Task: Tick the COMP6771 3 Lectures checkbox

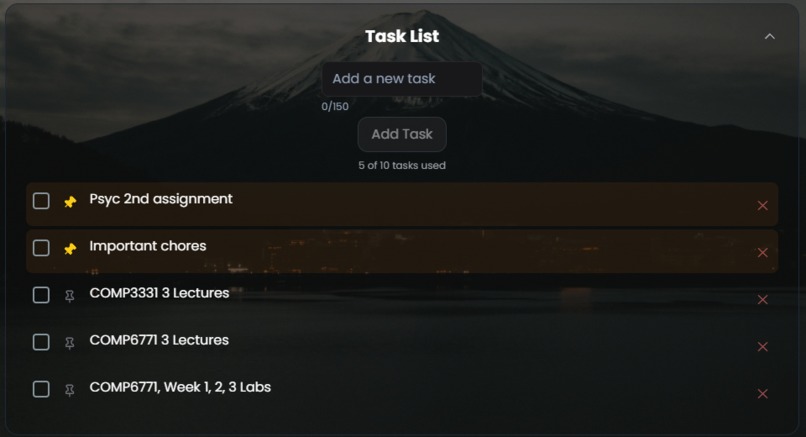Action: tap(41, 342)
